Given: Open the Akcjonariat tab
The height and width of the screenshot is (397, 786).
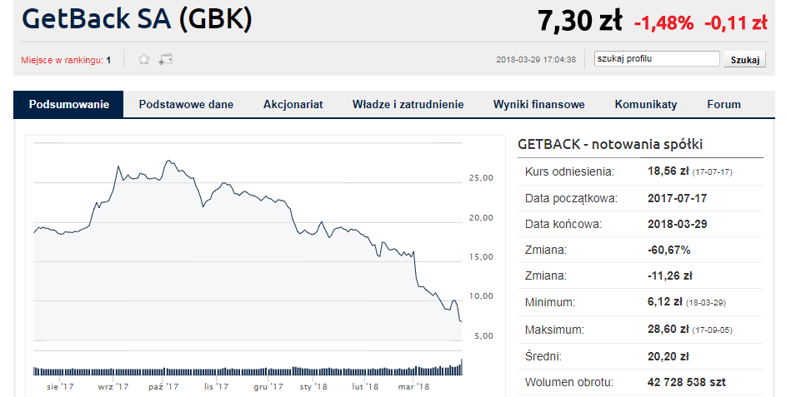Looking at the screenshot, I should pyautogui.click(x=293, y=104).
